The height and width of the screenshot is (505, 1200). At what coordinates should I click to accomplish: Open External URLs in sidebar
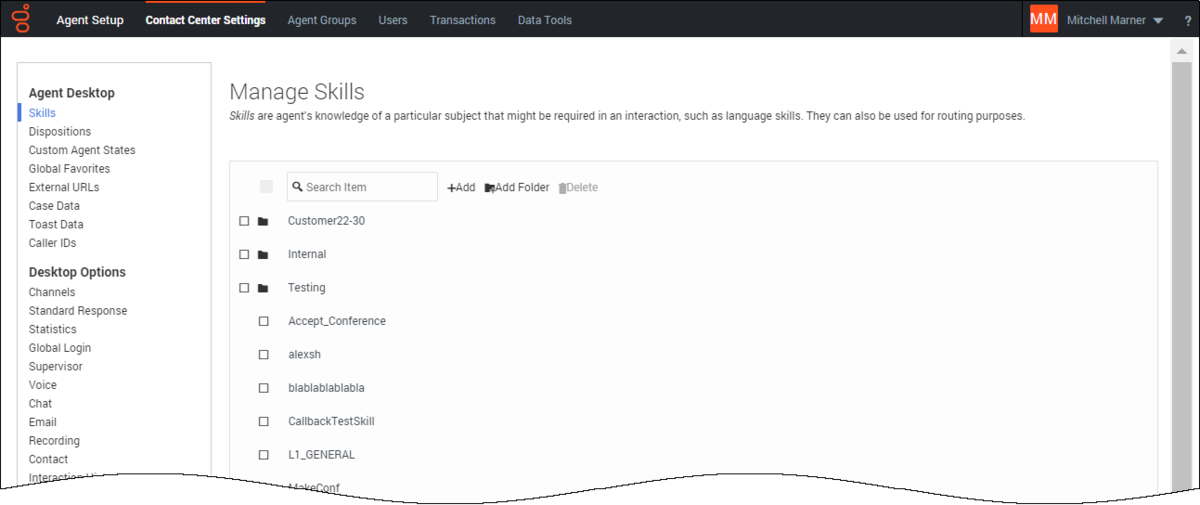pyautogui.click(x=64, y=187)
